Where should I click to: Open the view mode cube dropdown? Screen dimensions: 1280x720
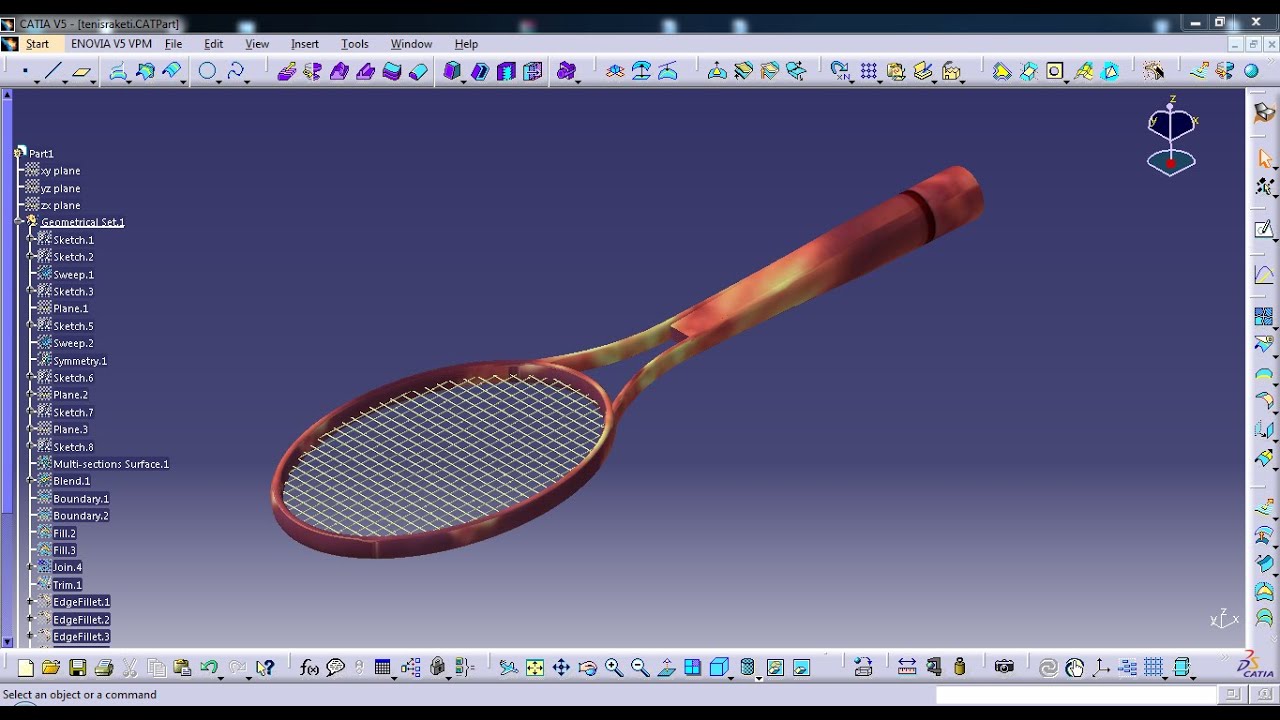732,678
